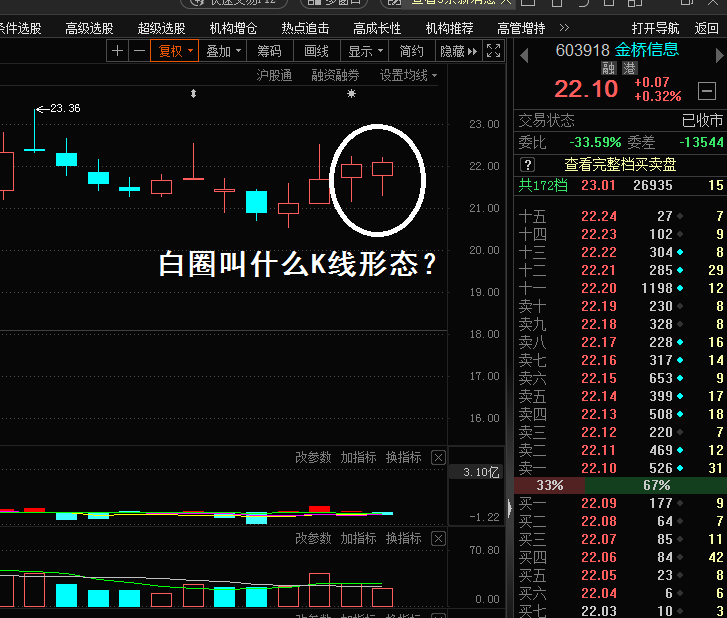Click the 隐藏 panel arrows button
This screenshot has height=618, width=727.
point(459,51)
